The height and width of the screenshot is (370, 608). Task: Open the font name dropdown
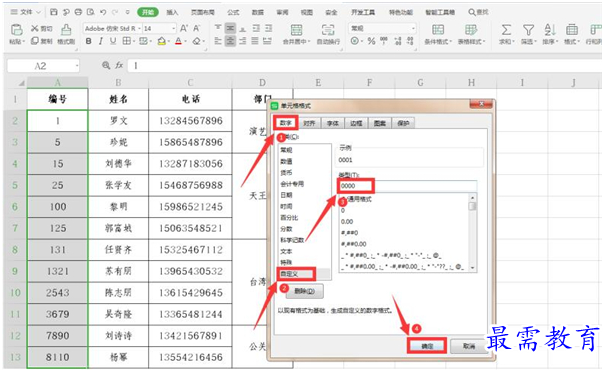[x=139, y=28]
